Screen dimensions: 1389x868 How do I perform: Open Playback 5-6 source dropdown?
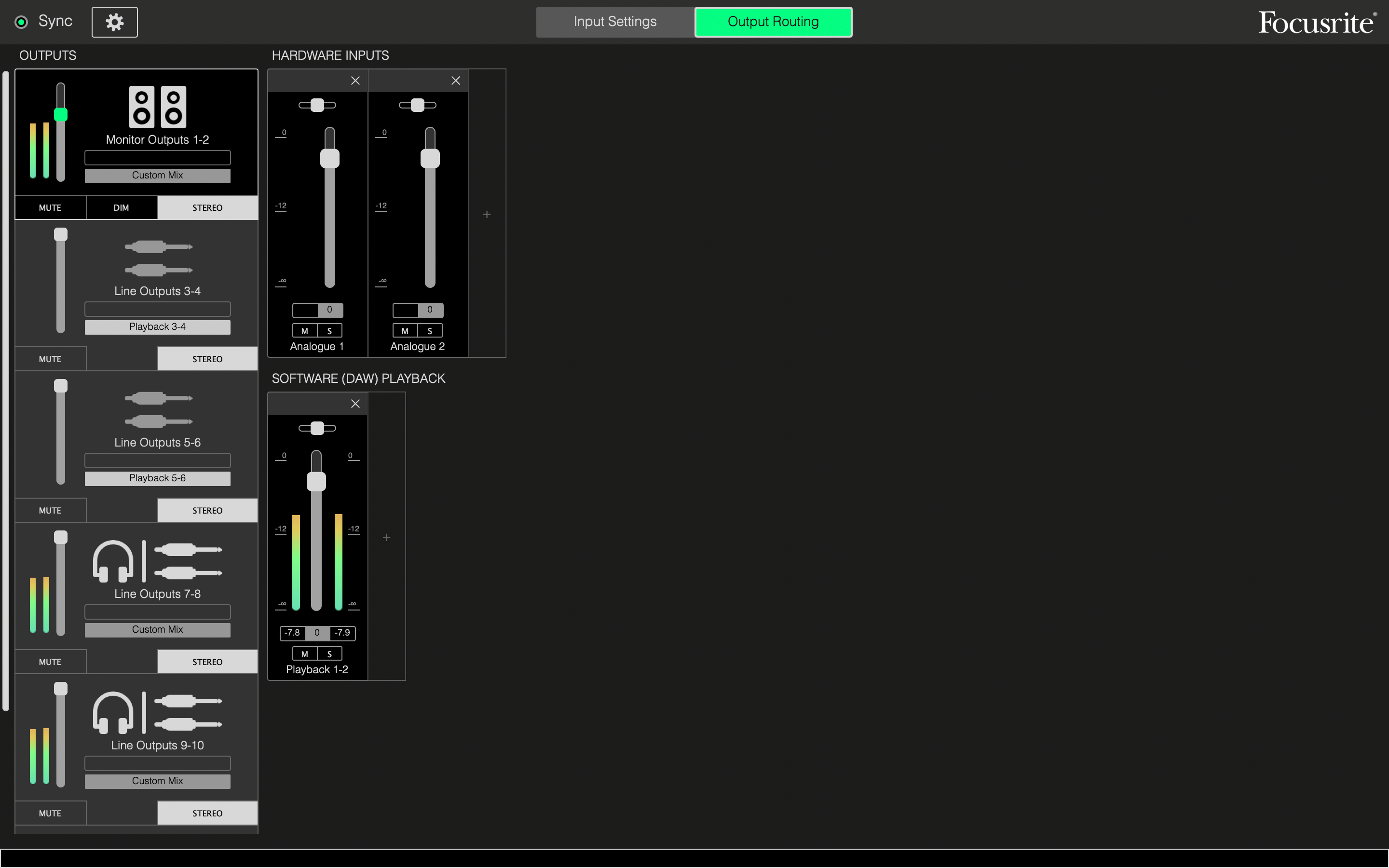[x=157, y=478]
